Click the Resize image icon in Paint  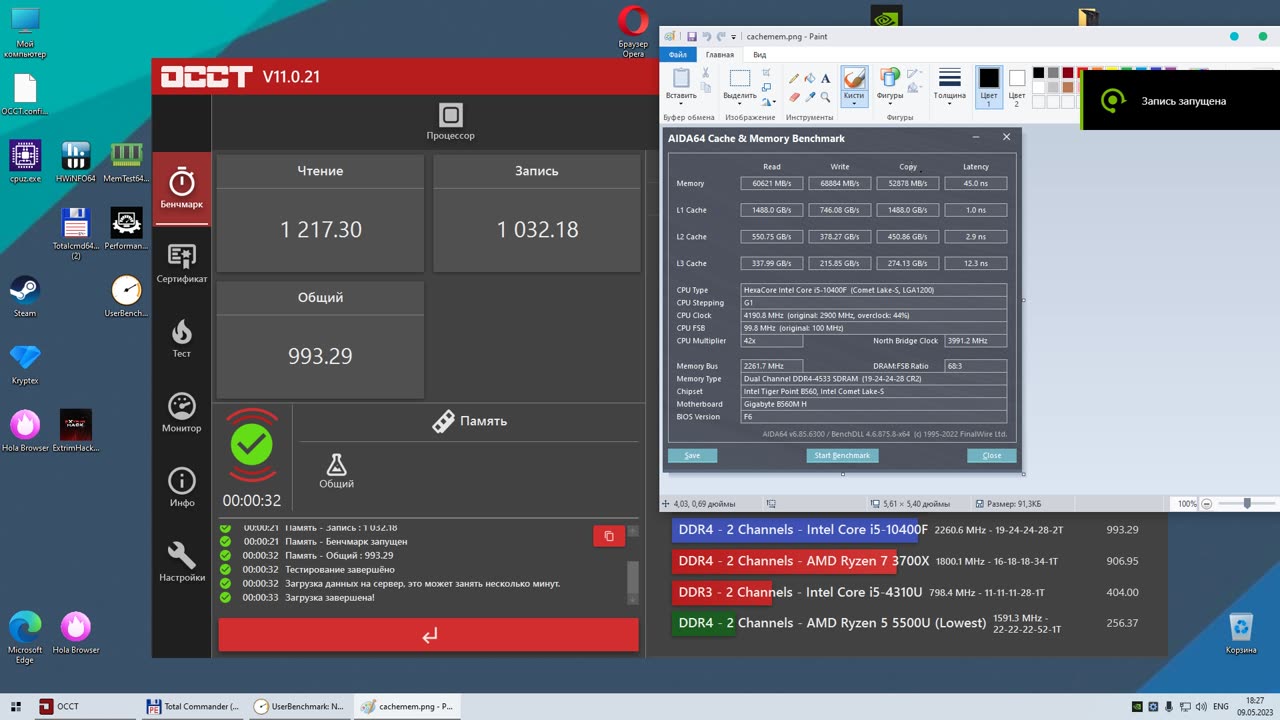(x=767, y=87)
